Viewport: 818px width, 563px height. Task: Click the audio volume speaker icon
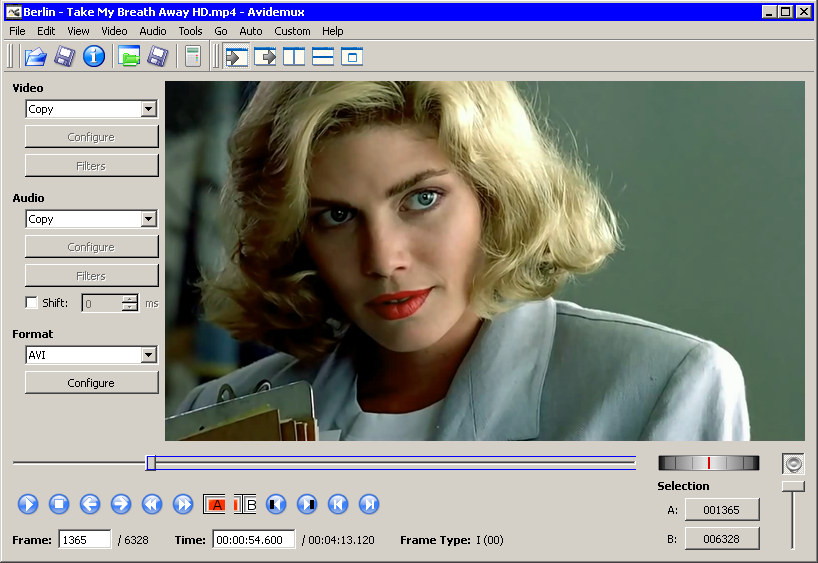tap(793, 463)
